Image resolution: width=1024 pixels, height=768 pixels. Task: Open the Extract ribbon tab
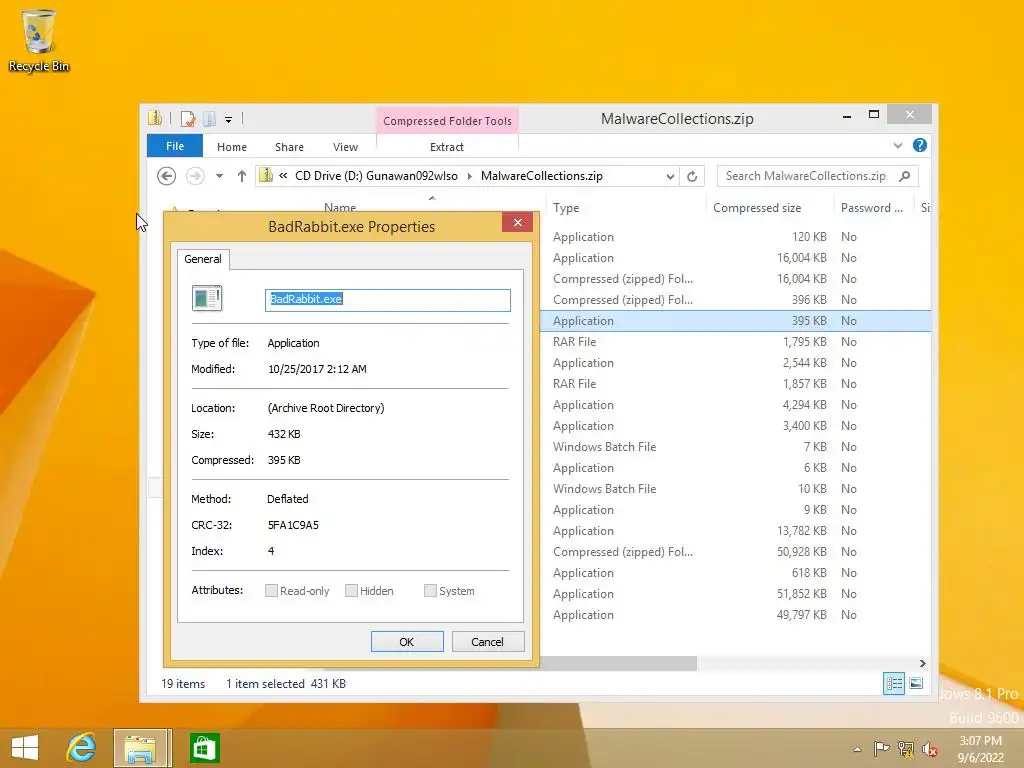pyautogui.click(x=447, y=147)
